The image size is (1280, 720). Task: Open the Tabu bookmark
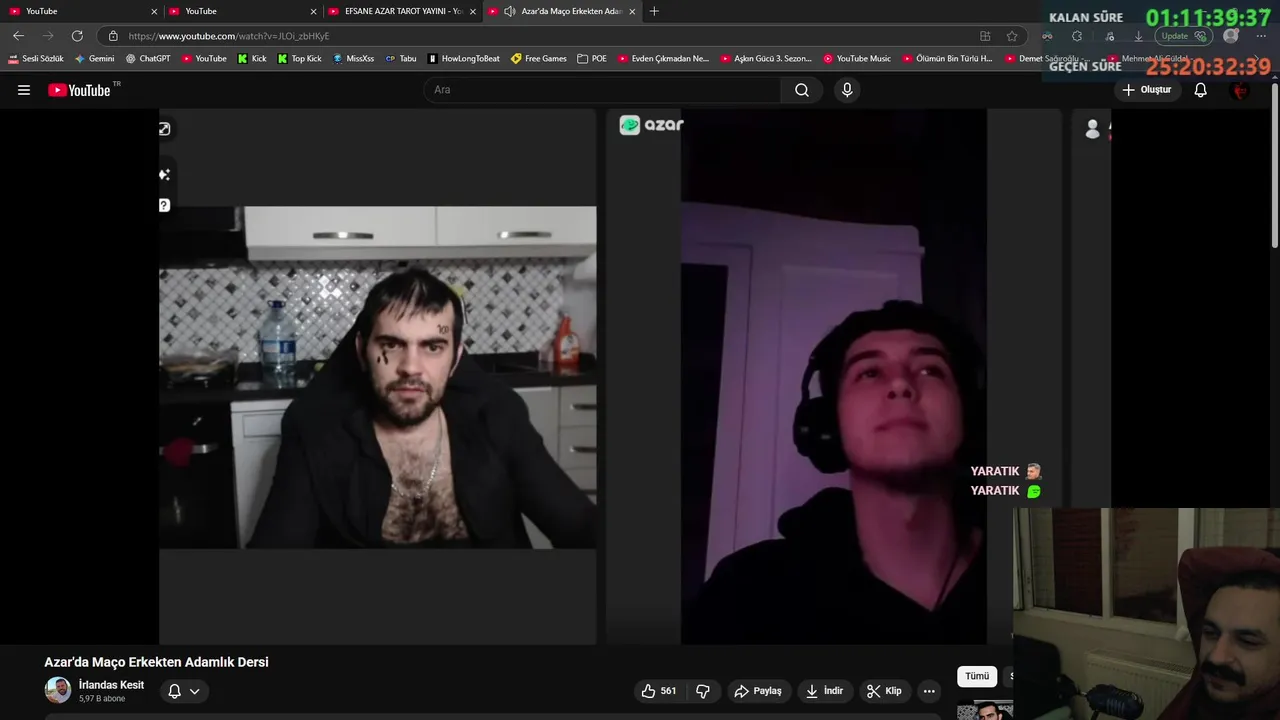click(401, 59)
